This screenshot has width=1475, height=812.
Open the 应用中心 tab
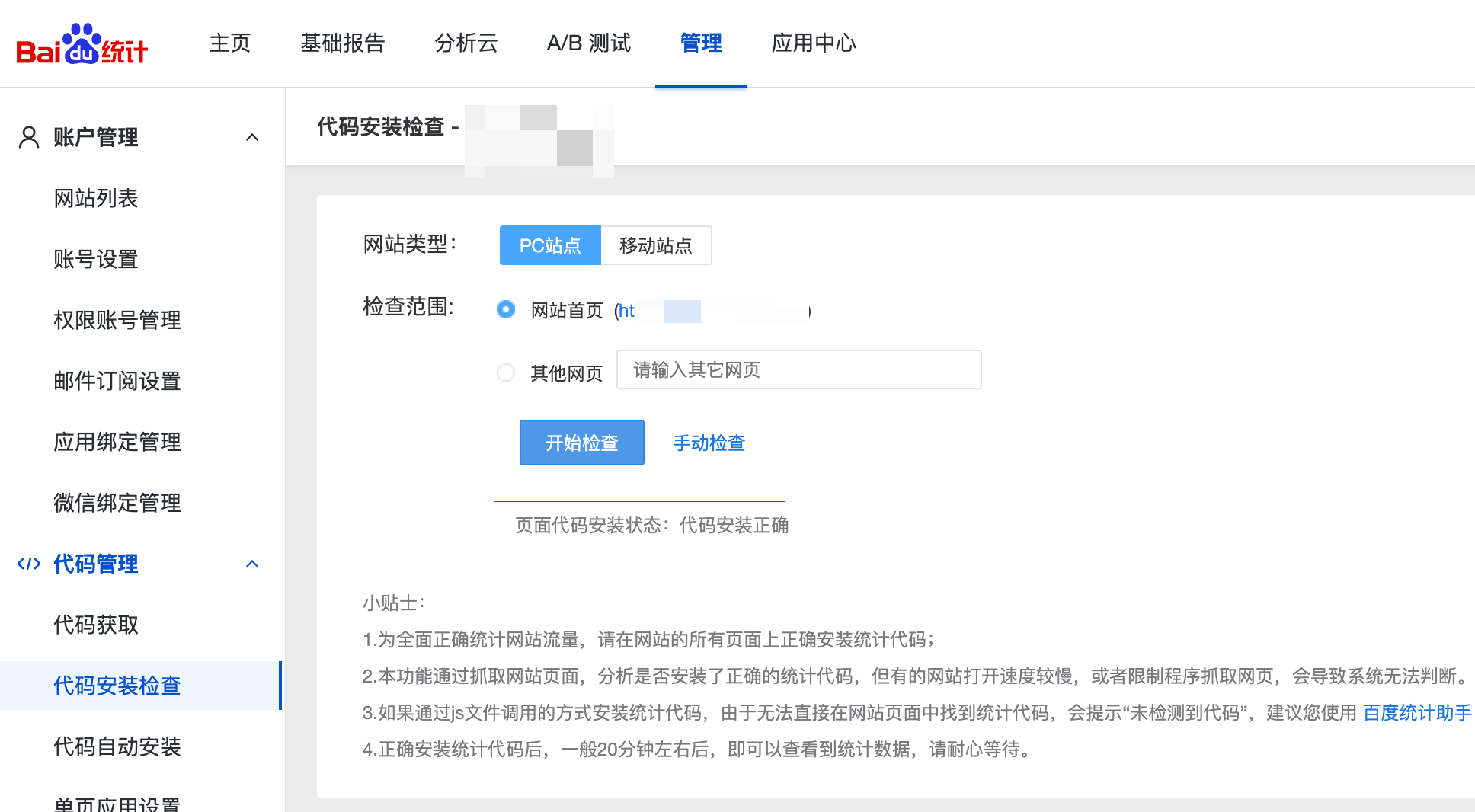coord(814,43)
